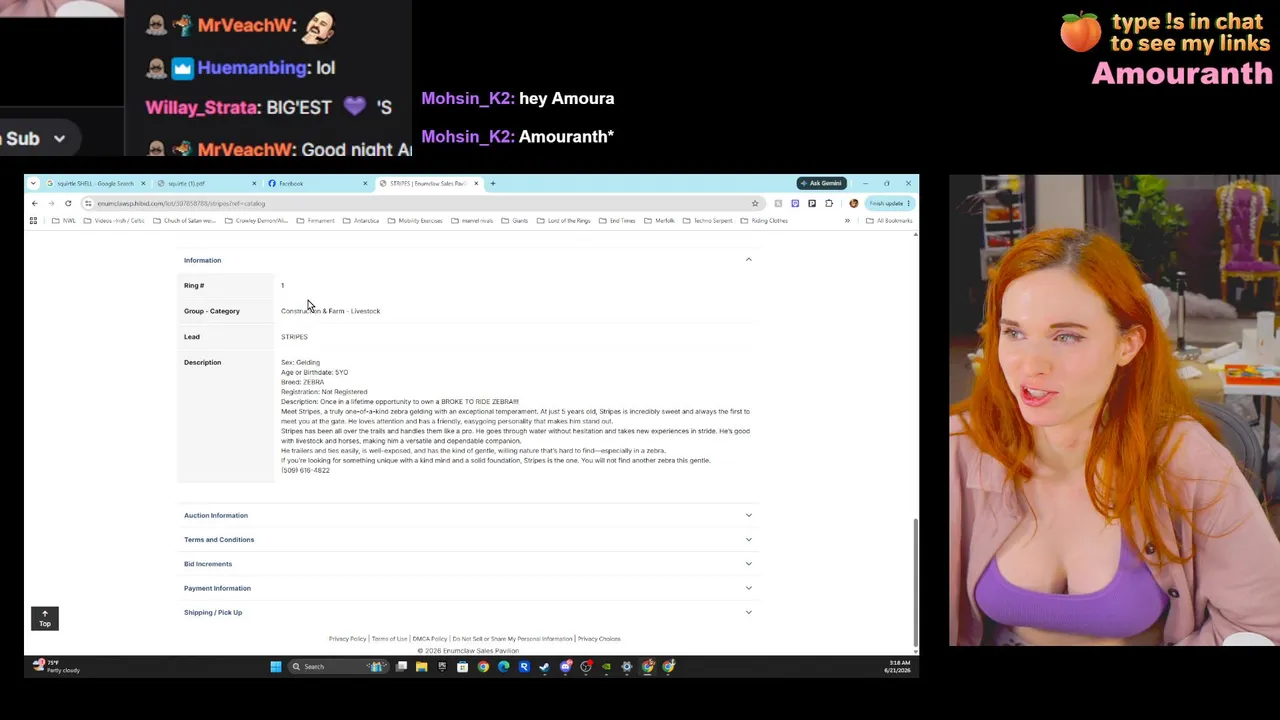Click the browser forward arrow
The height and width of the screenshot is (720, 1280).
pos(51,203)
